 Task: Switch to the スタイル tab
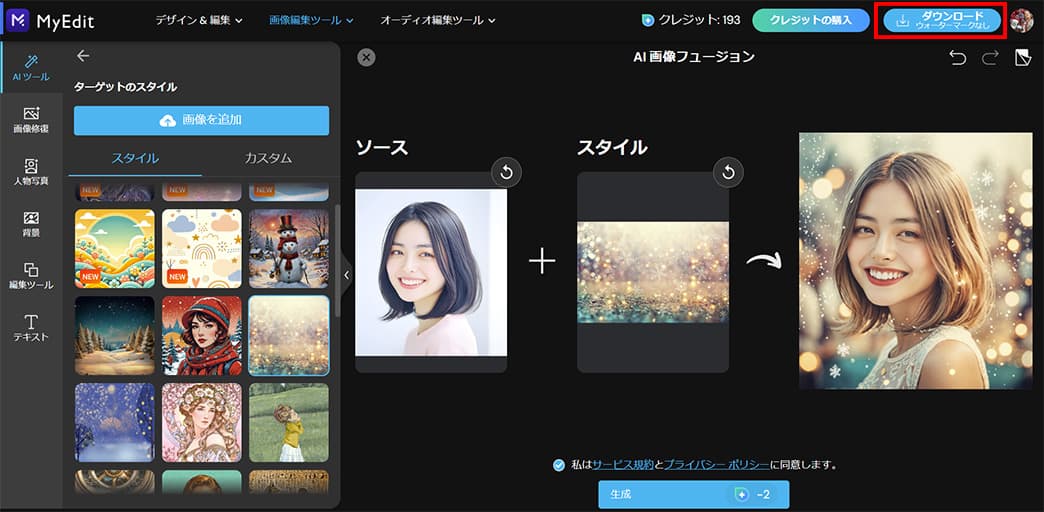(x=135, y=158)
